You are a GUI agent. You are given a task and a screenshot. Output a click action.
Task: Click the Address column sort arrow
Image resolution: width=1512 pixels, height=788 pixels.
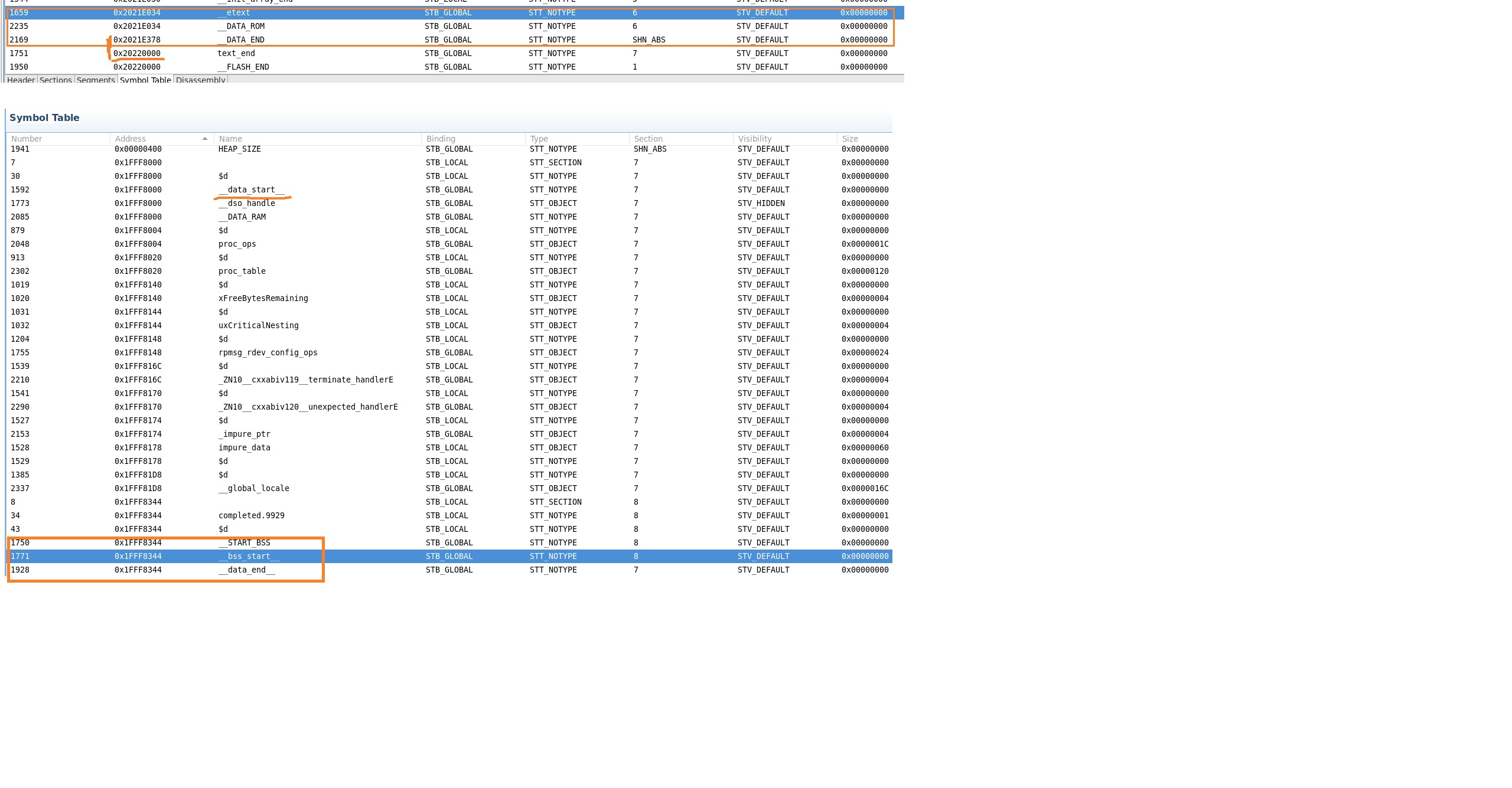point(204,139)
